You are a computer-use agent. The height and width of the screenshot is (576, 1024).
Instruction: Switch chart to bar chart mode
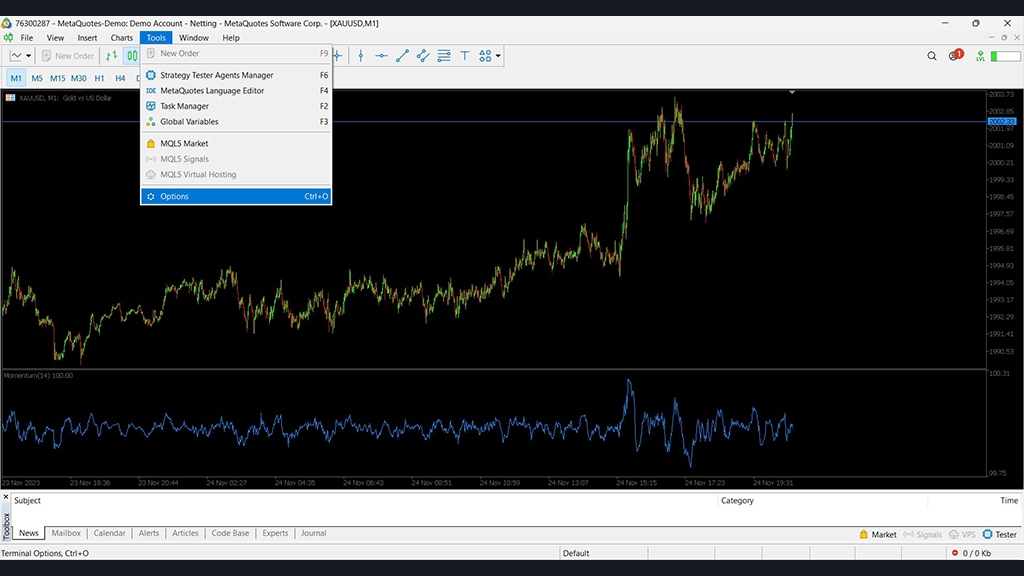(112, 56)
